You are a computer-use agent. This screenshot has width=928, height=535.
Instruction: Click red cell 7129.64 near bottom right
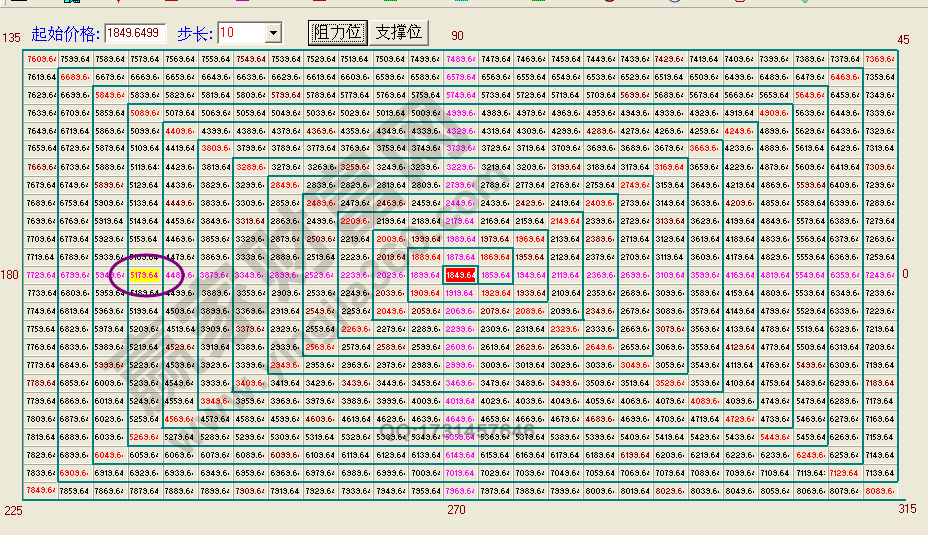click(x=844, y=472)
